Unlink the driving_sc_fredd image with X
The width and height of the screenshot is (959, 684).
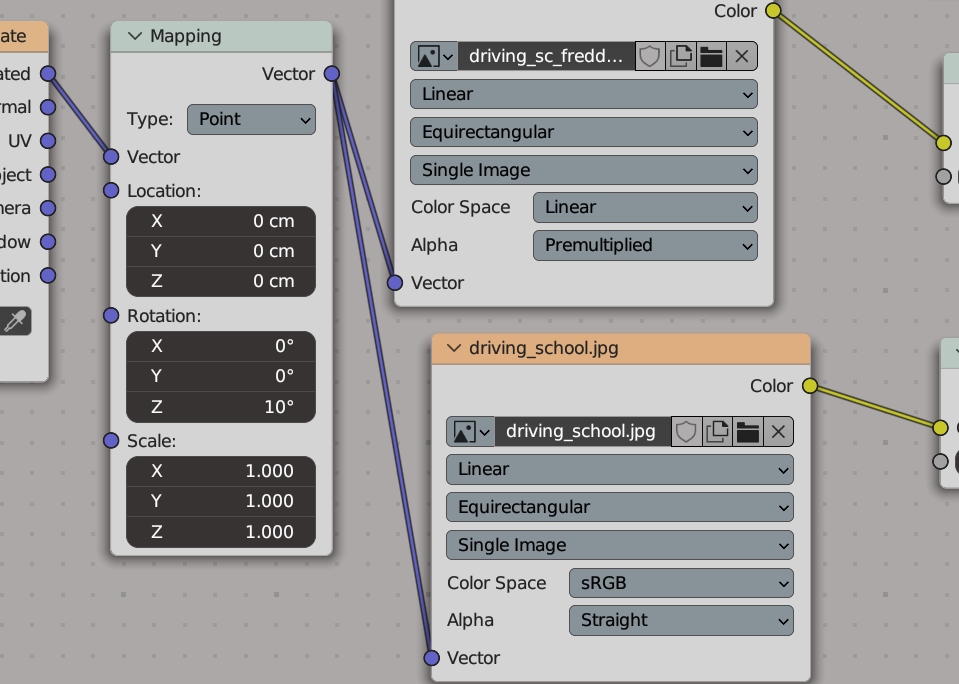pyautogui.click(x=742, y=56)
